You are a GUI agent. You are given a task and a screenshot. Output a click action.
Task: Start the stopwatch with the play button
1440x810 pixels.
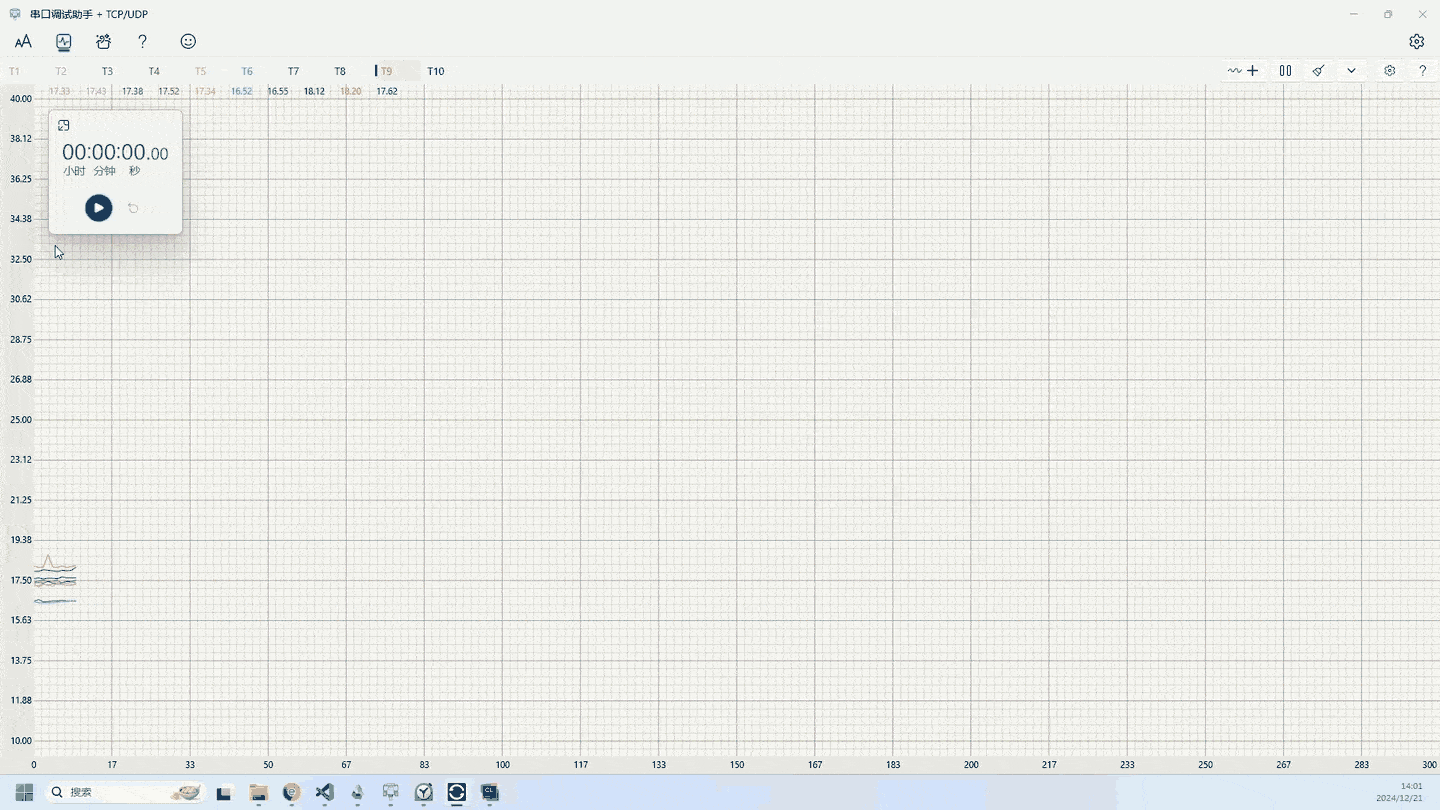tap(98, 208)
